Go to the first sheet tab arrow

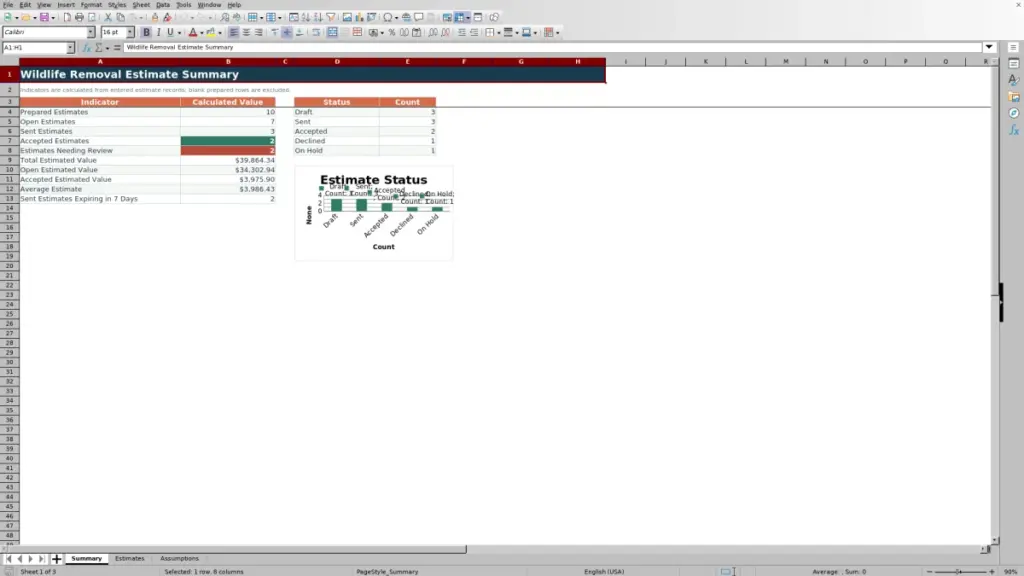click(x=8, y=559)
